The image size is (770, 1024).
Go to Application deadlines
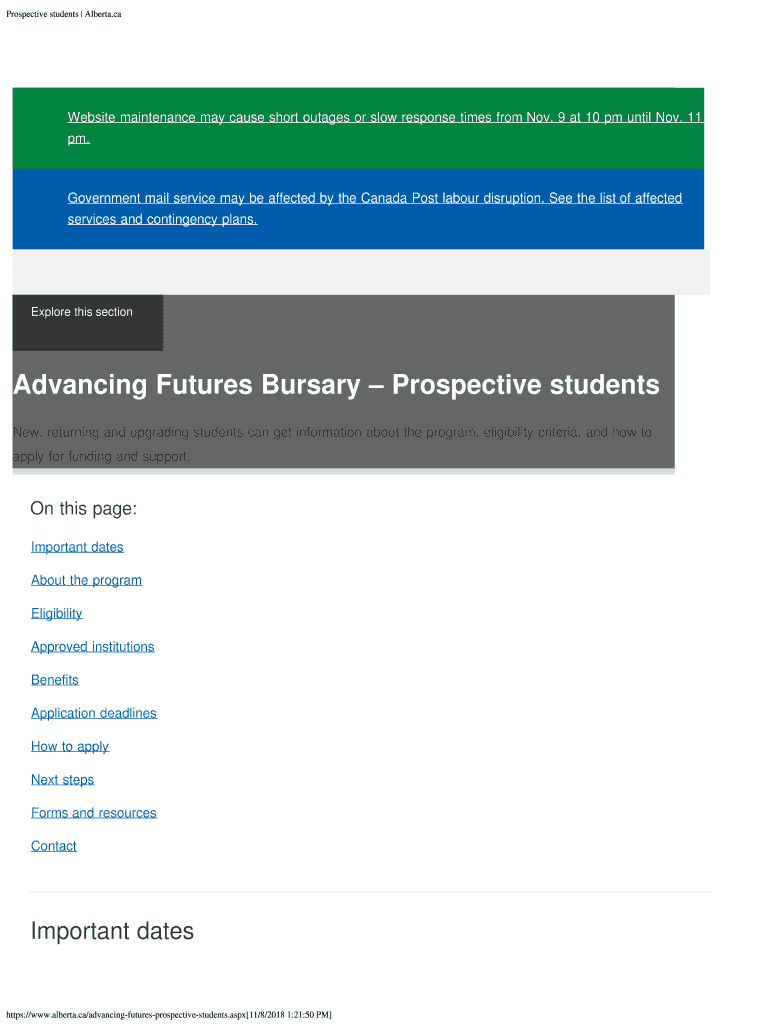click(93, 713)
